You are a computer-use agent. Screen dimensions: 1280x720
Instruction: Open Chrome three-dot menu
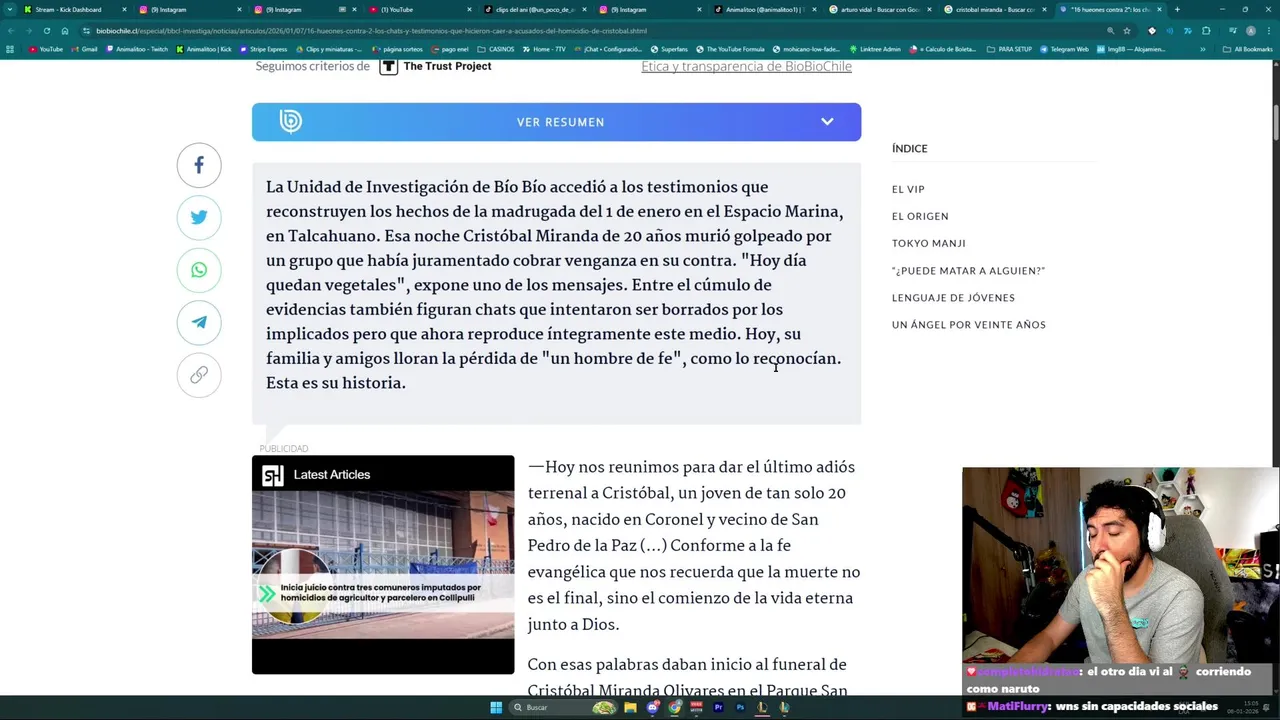tap(1269, 31)
